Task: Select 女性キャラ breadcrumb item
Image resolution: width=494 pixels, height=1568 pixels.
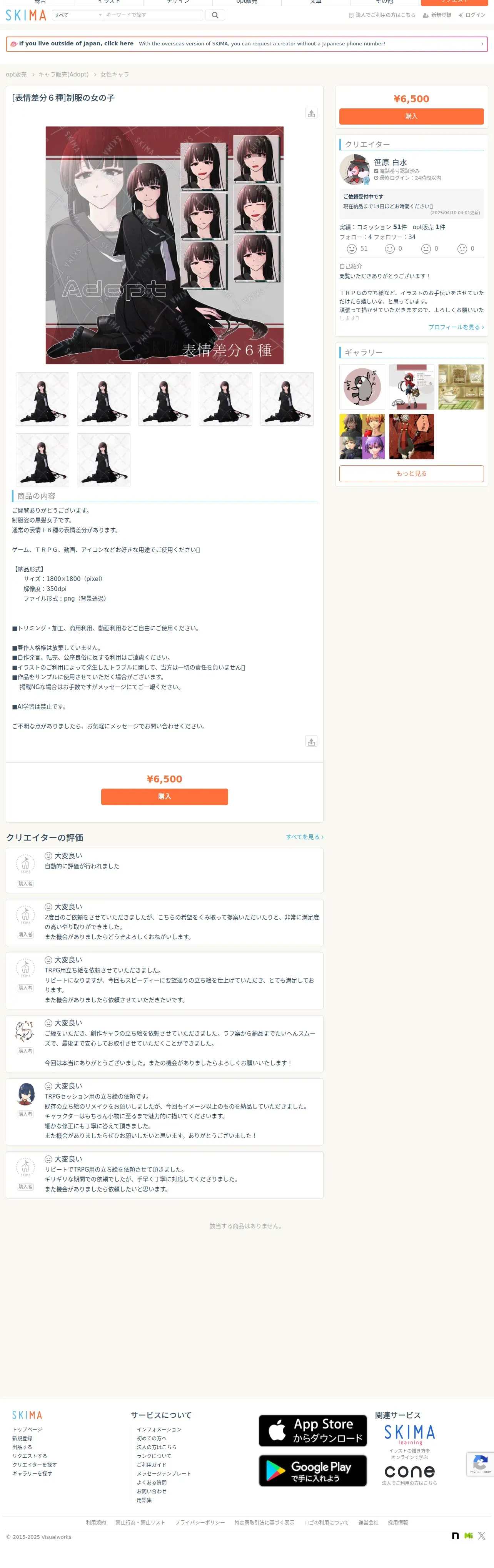Action: 115,75
